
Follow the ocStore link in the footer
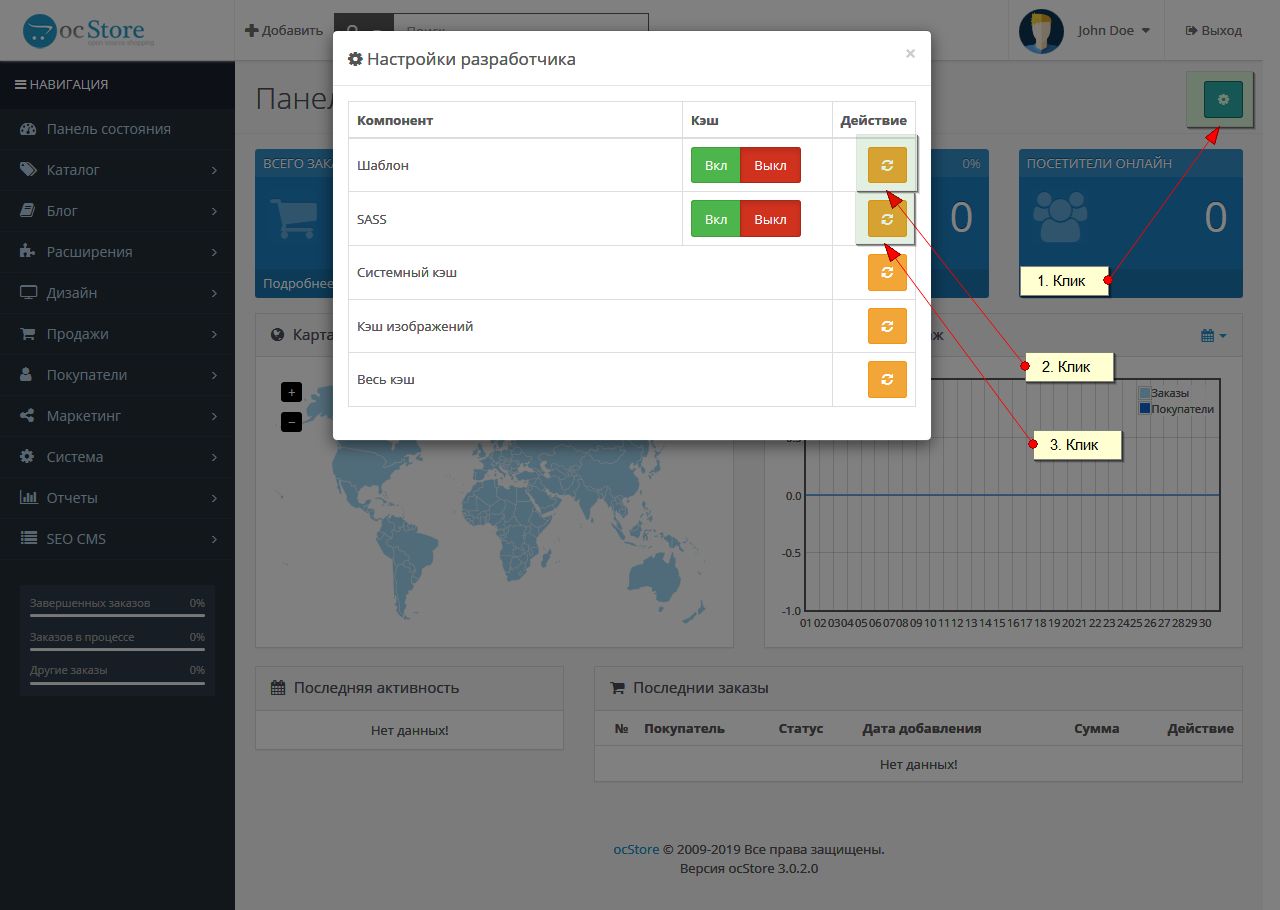point(636,850)
